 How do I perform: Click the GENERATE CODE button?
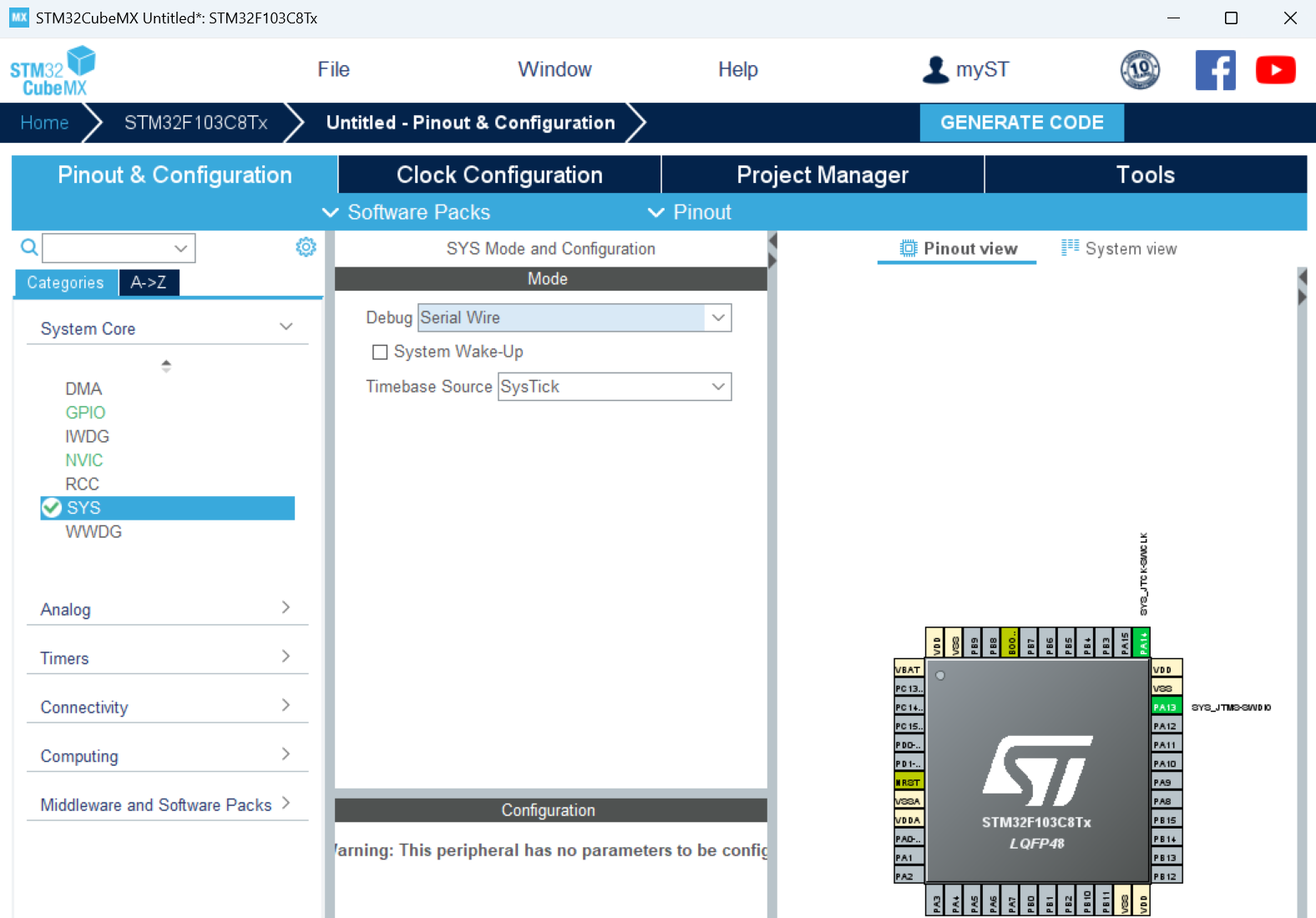[x=1022, y=123]
